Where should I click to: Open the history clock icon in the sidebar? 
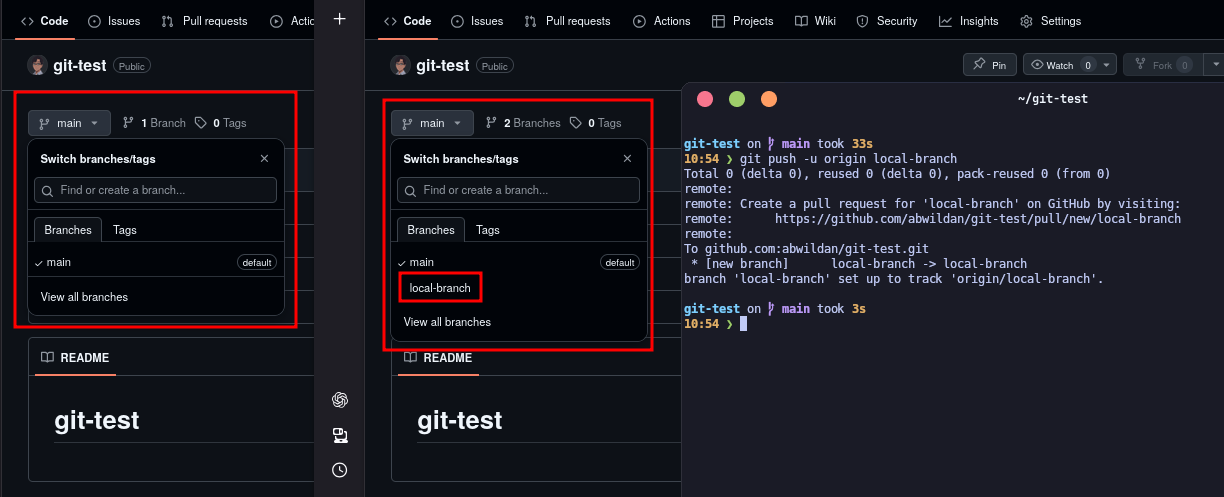[339, 469]
